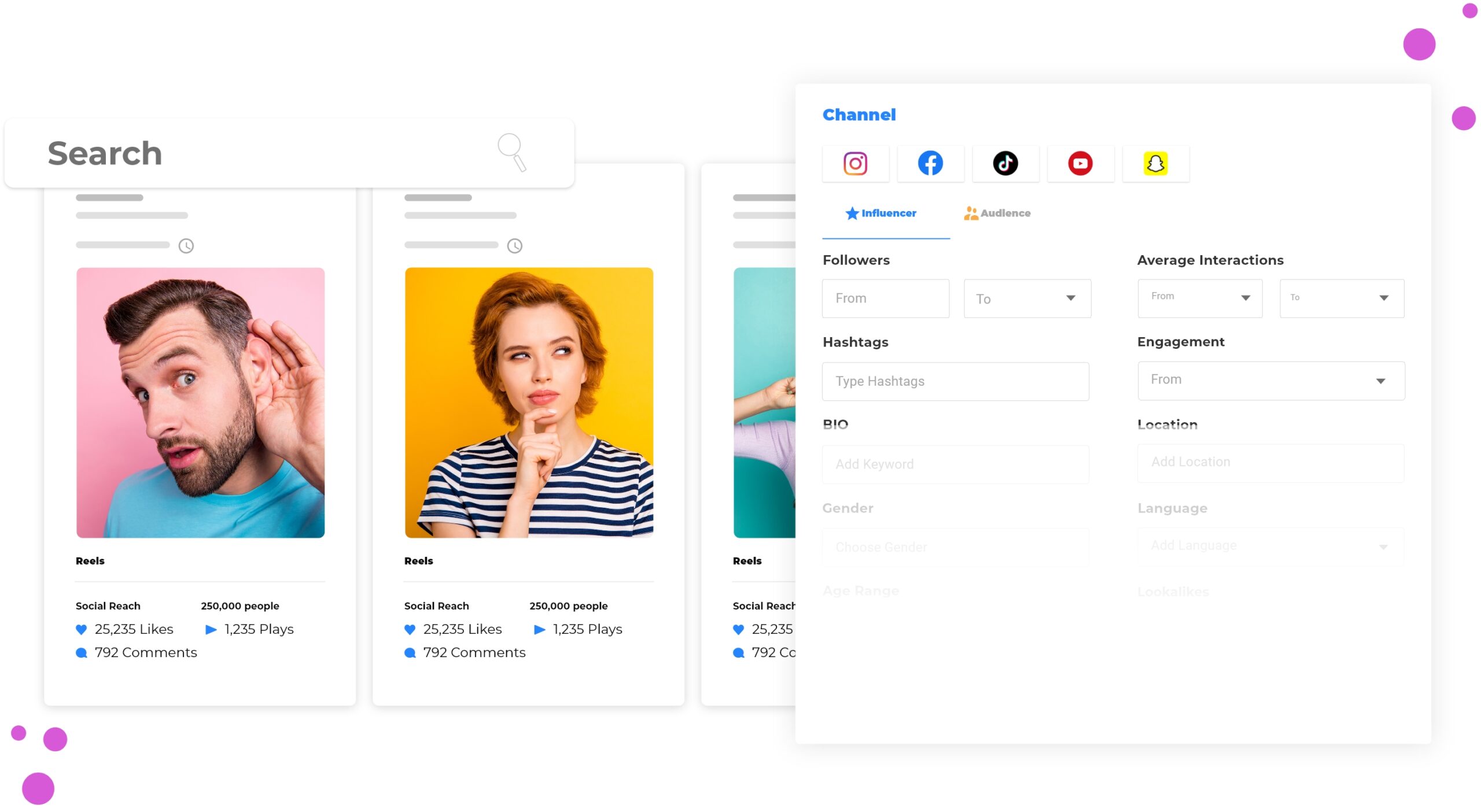
Task: Open the Add Language dropdown
Action: (x=1271, y=546)
